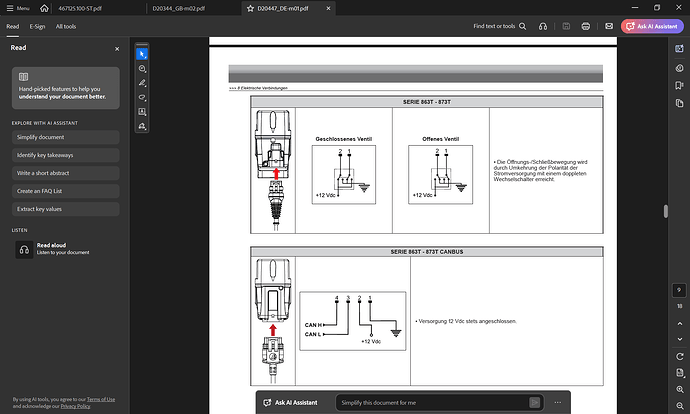Click the Find text or tools search
The width and height of the screenshot is (690, 414).
click(x=499, y=26)
